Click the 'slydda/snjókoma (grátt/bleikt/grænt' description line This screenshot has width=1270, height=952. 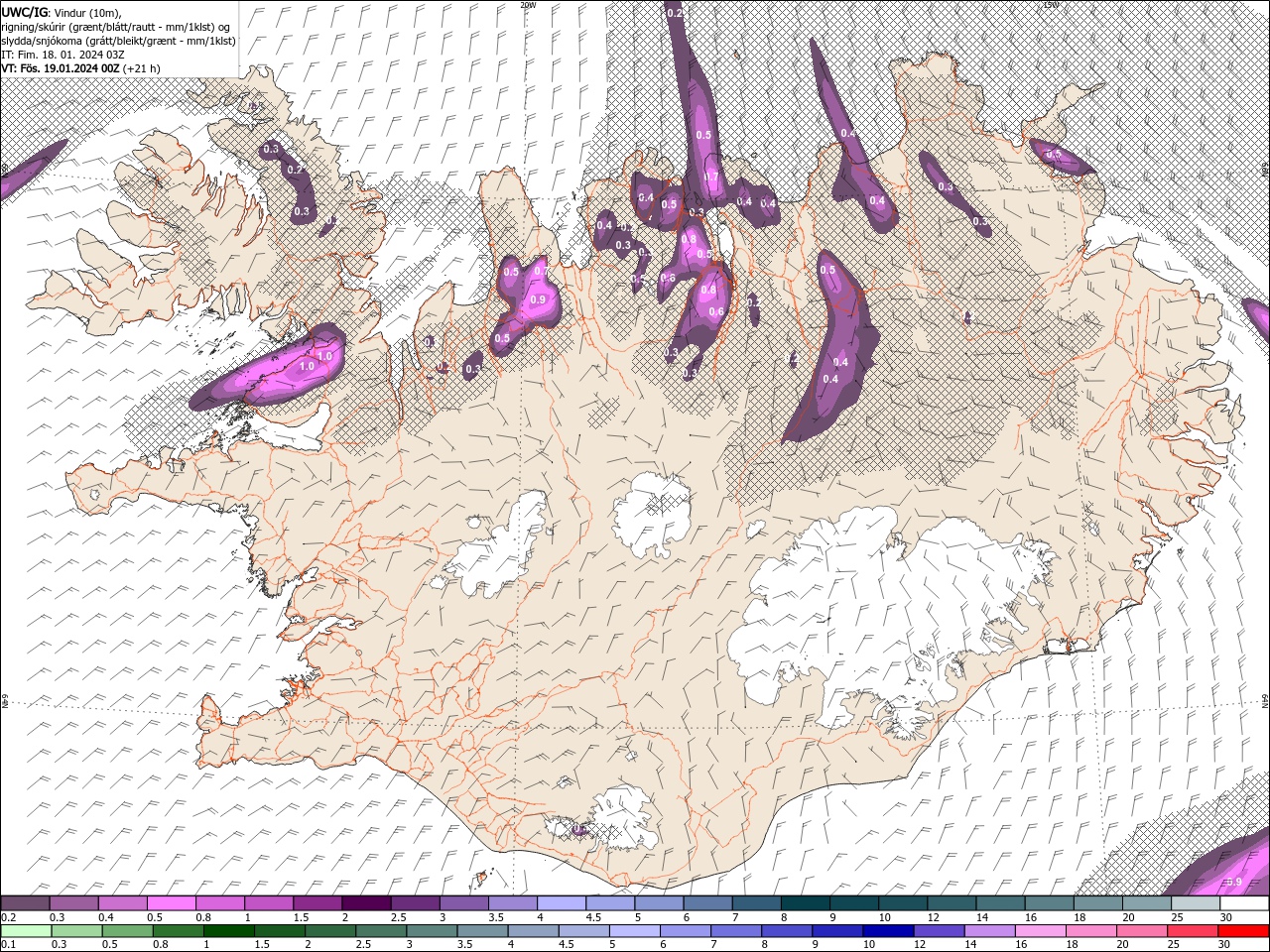pyautogui.click(x=118, y=41)
